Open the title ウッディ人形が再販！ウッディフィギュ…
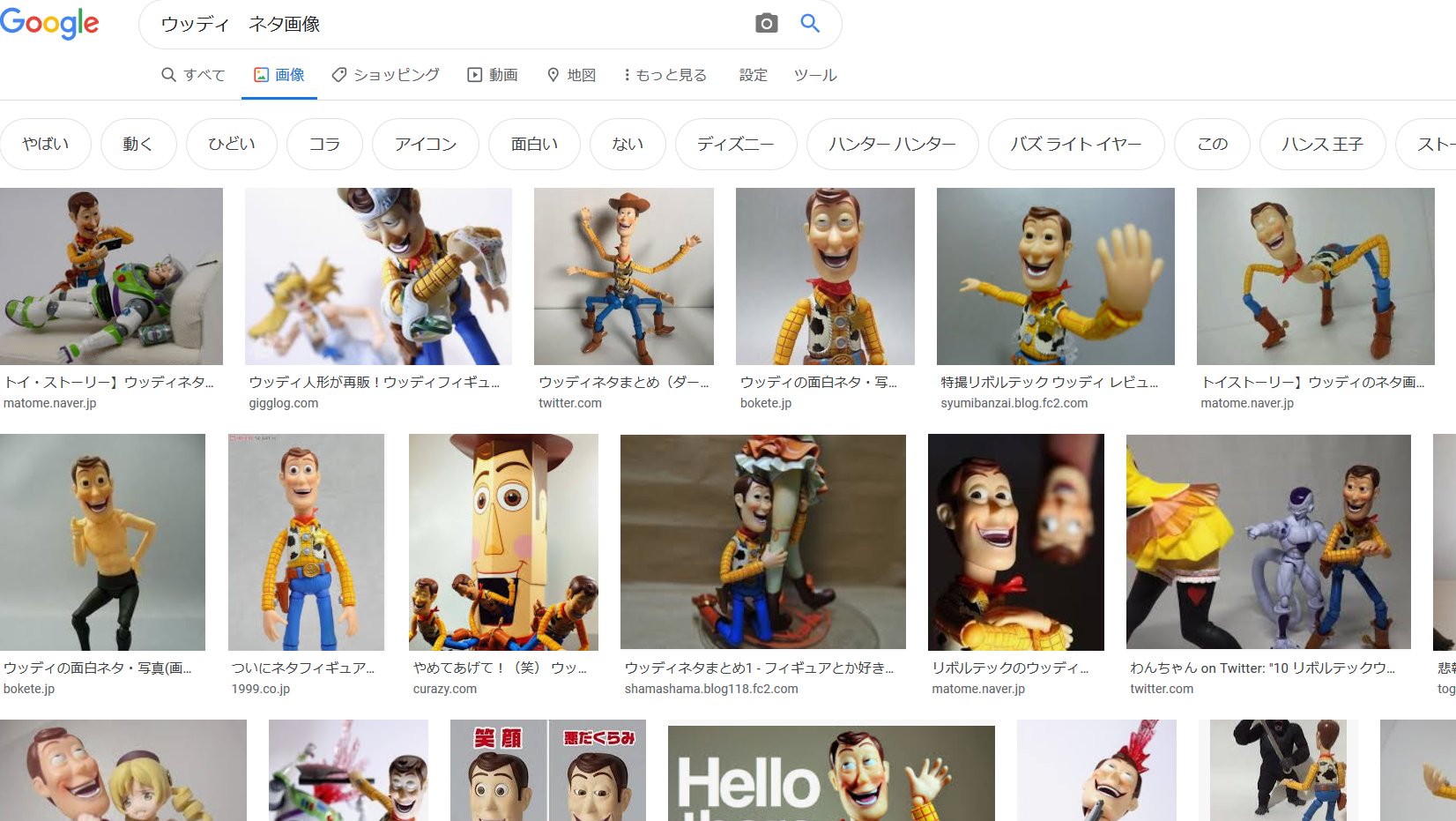The width and height of the screenshot is (1456, 821). [x=375, y=382]
